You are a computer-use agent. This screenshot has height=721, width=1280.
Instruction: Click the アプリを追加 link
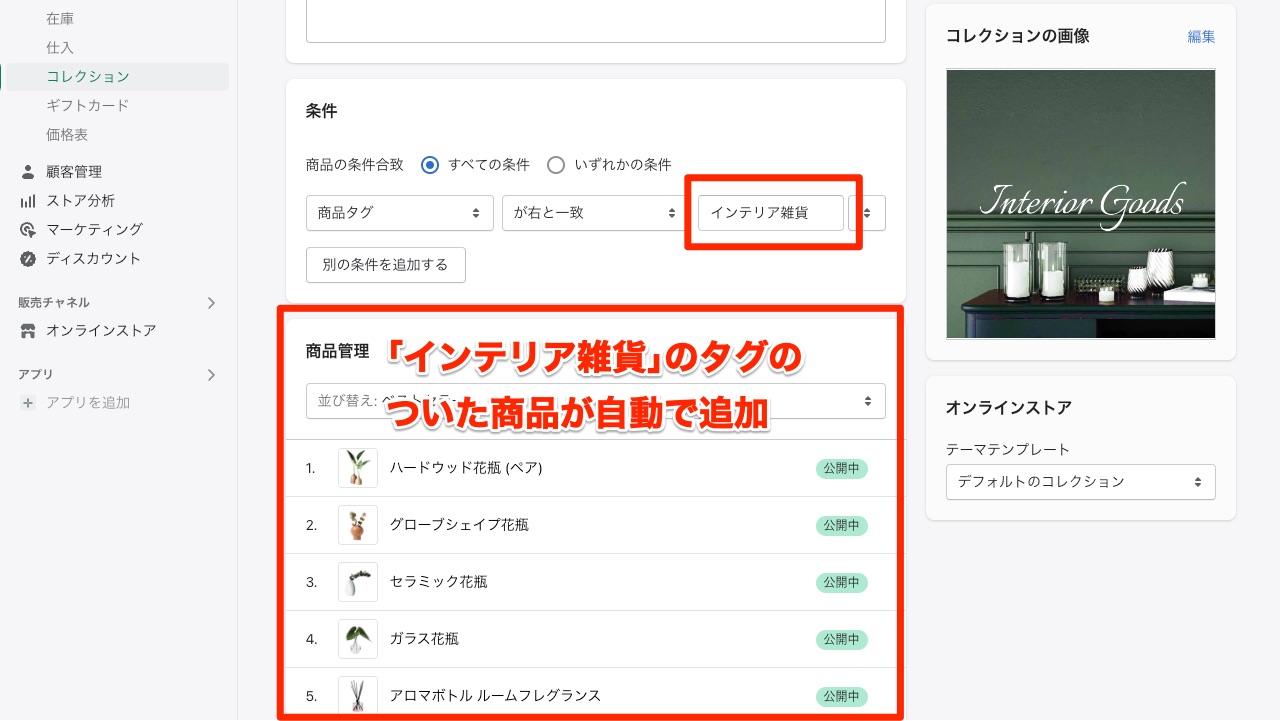coord(88,403)
